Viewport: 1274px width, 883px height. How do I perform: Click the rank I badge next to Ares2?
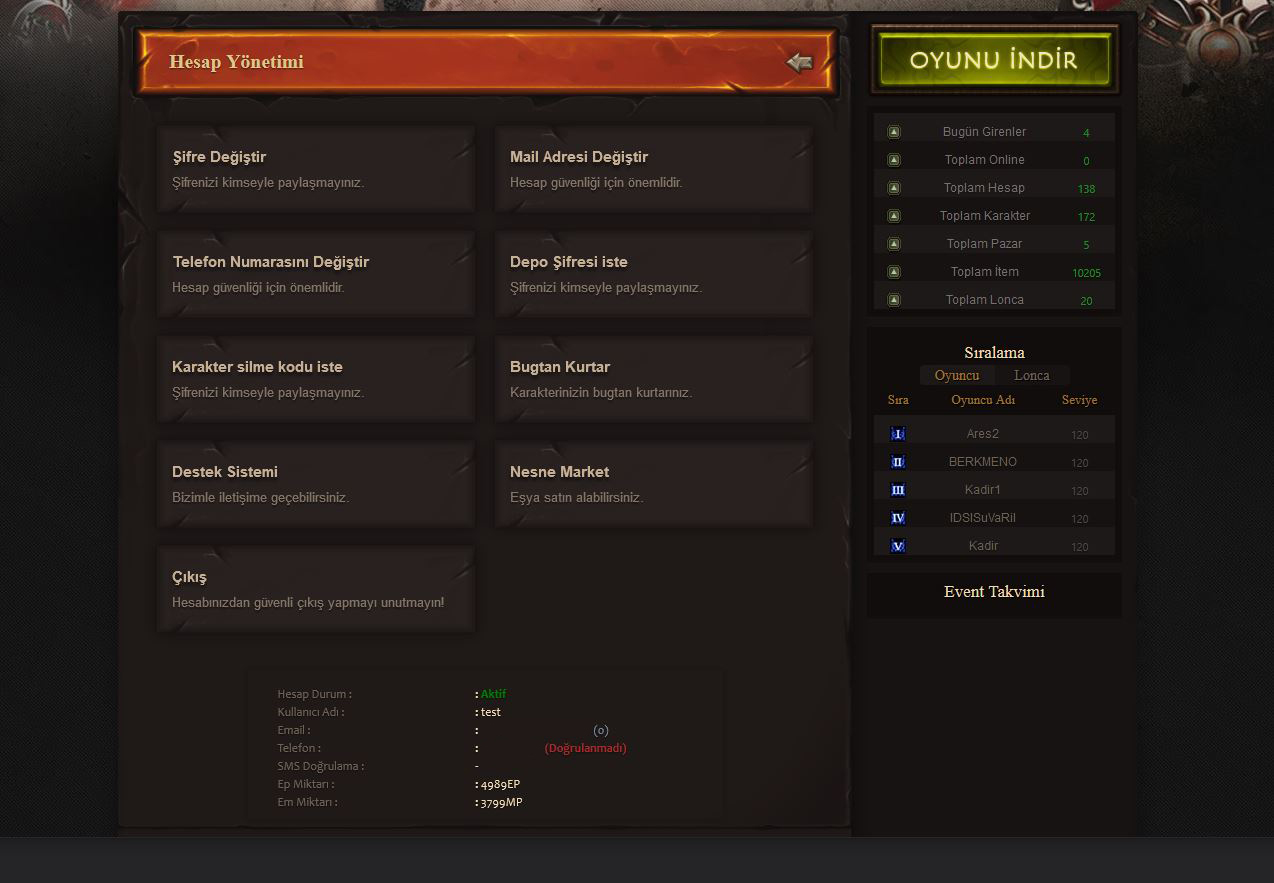(898, 434)
